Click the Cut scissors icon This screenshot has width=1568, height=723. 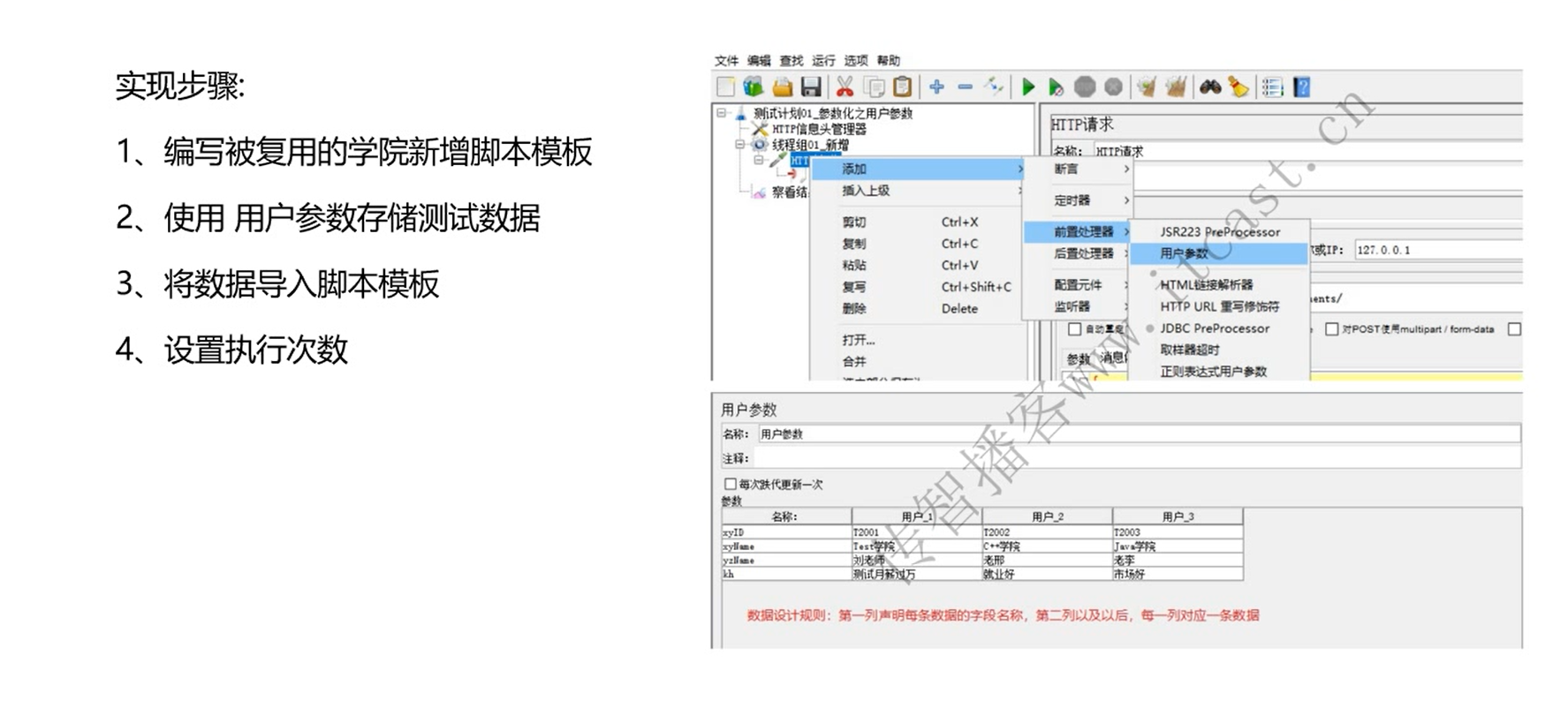845,87
